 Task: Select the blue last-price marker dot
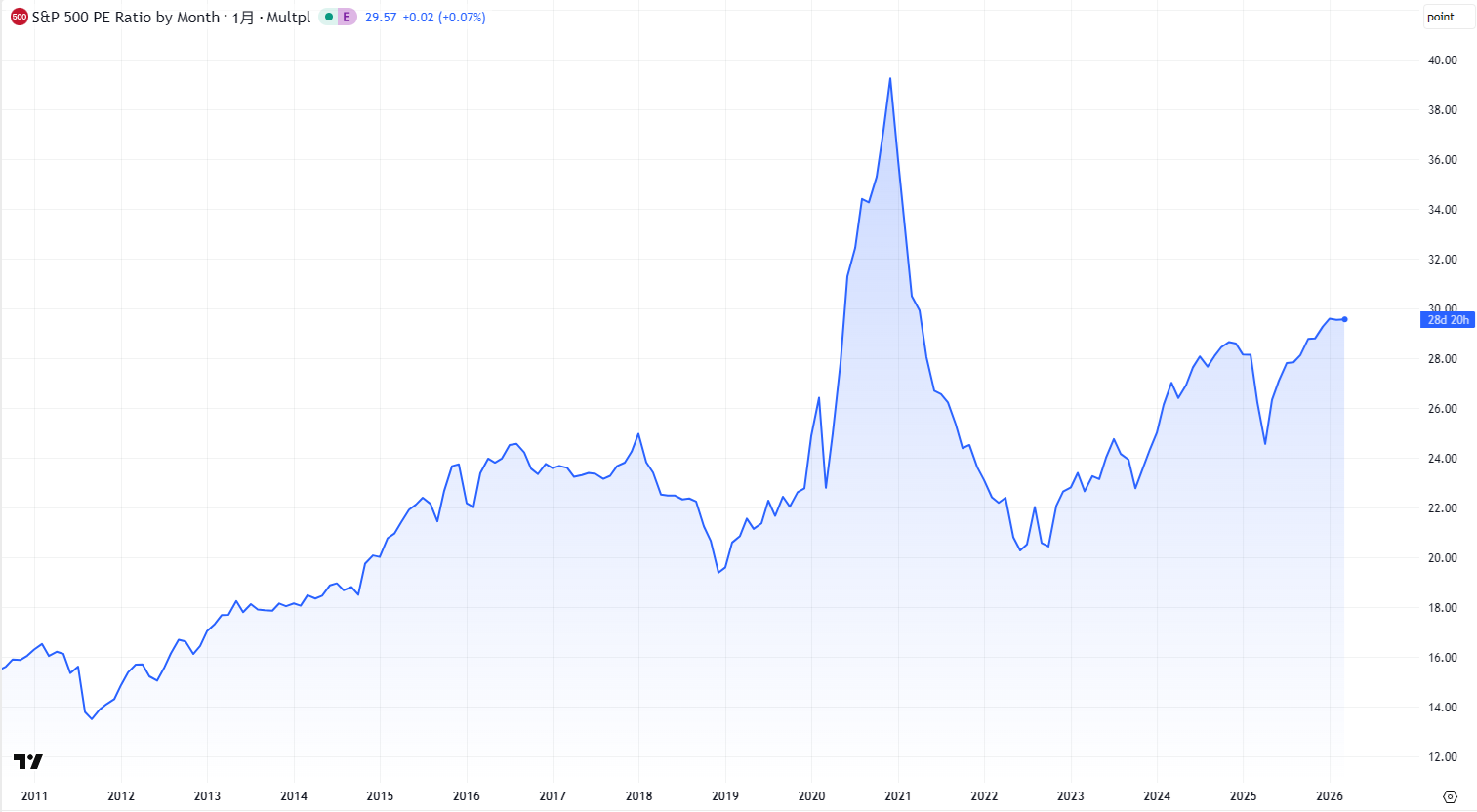point(1344,319)
